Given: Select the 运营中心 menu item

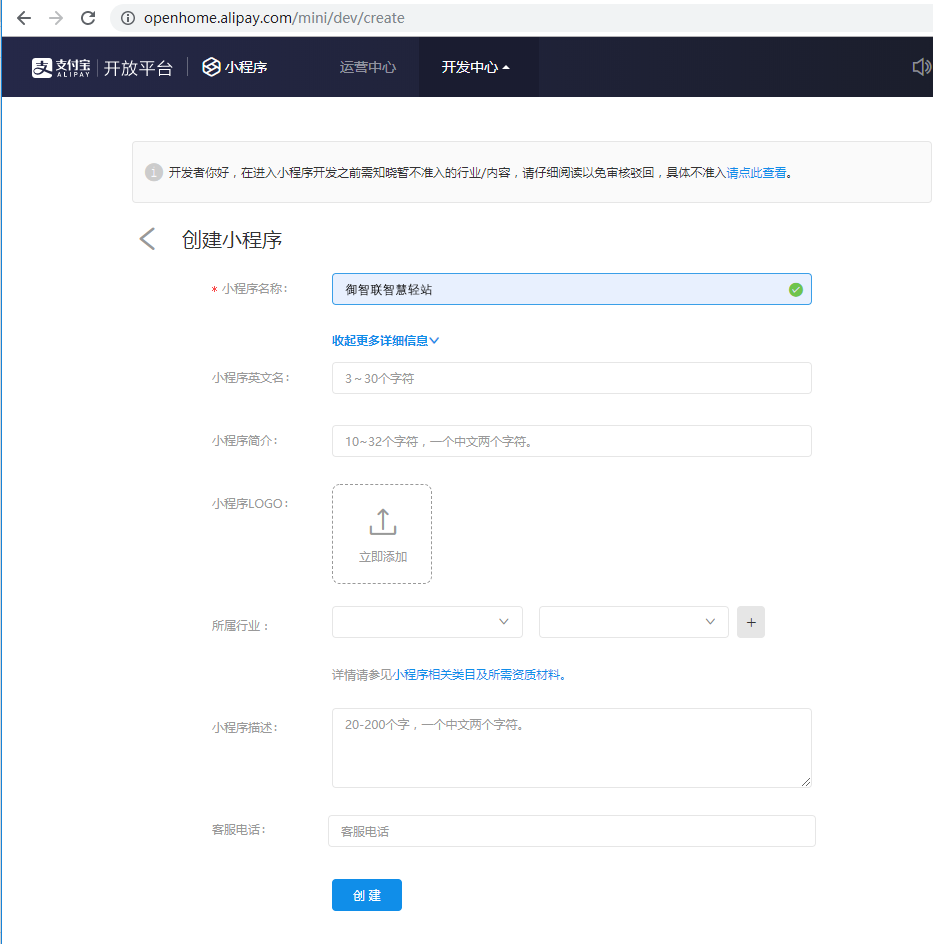Looking at the screenshot, I should (367, 67).
